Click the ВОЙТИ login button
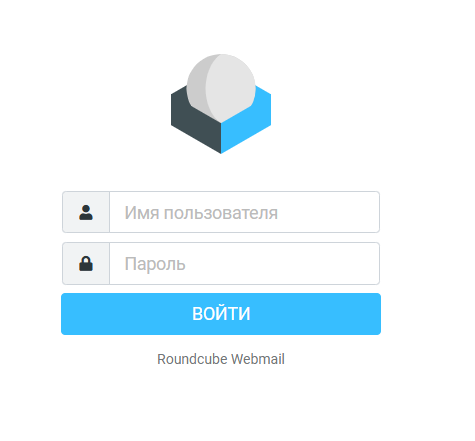Image resolution: width=475 pixels, height=441 pixels. click(x=221, y=314)
